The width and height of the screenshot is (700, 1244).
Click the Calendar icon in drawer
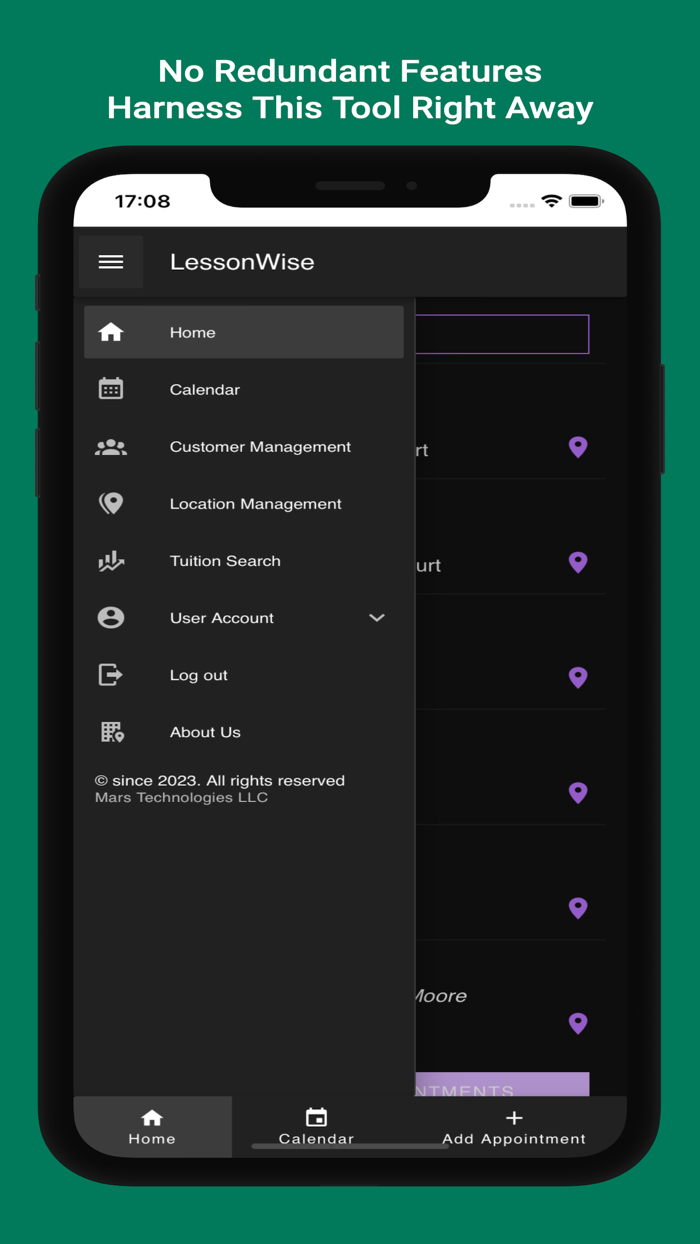tap(111, 389)
